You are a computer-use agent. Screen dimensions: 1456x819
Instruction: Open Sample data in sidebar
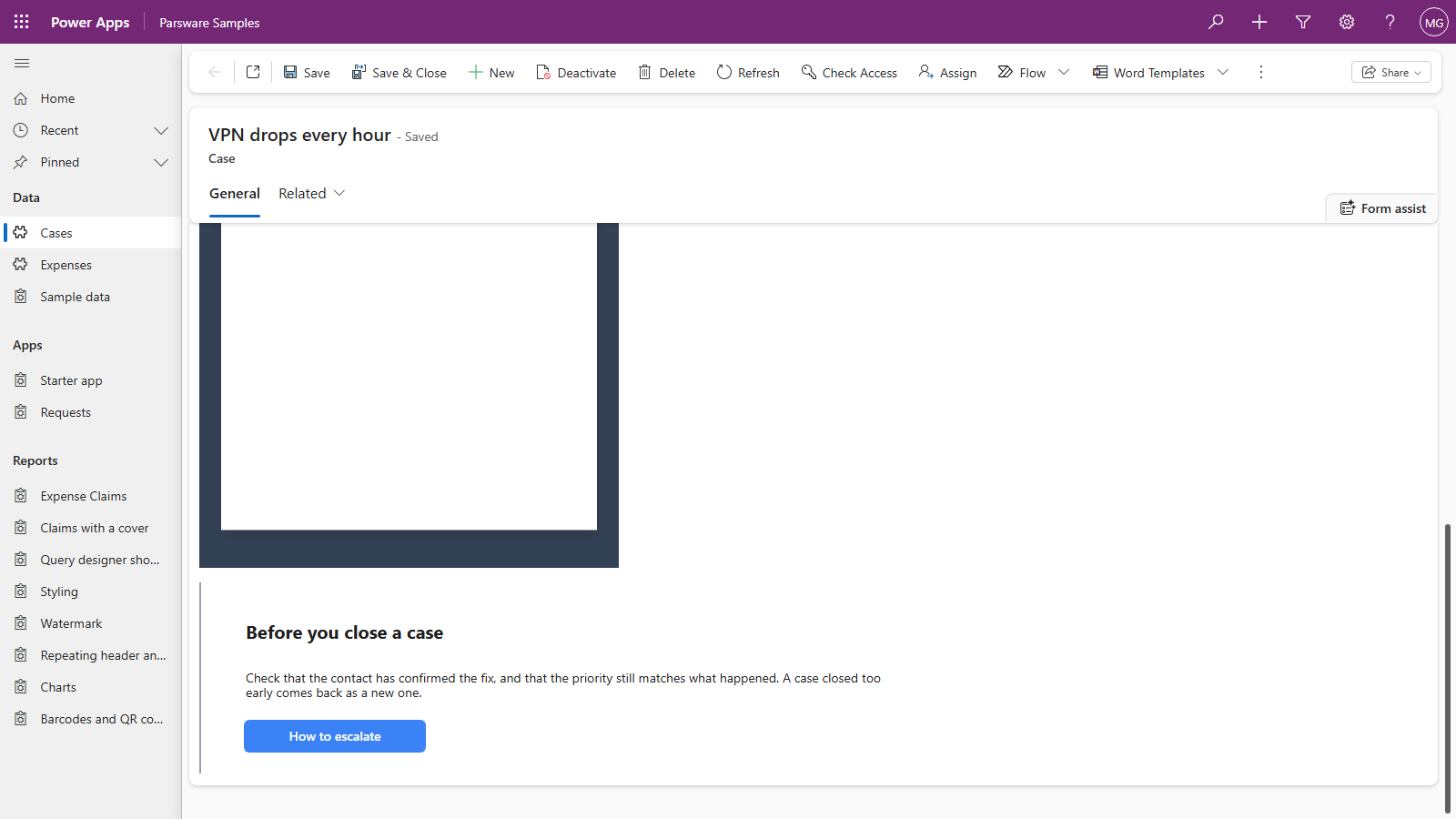[x=91, y=297]
